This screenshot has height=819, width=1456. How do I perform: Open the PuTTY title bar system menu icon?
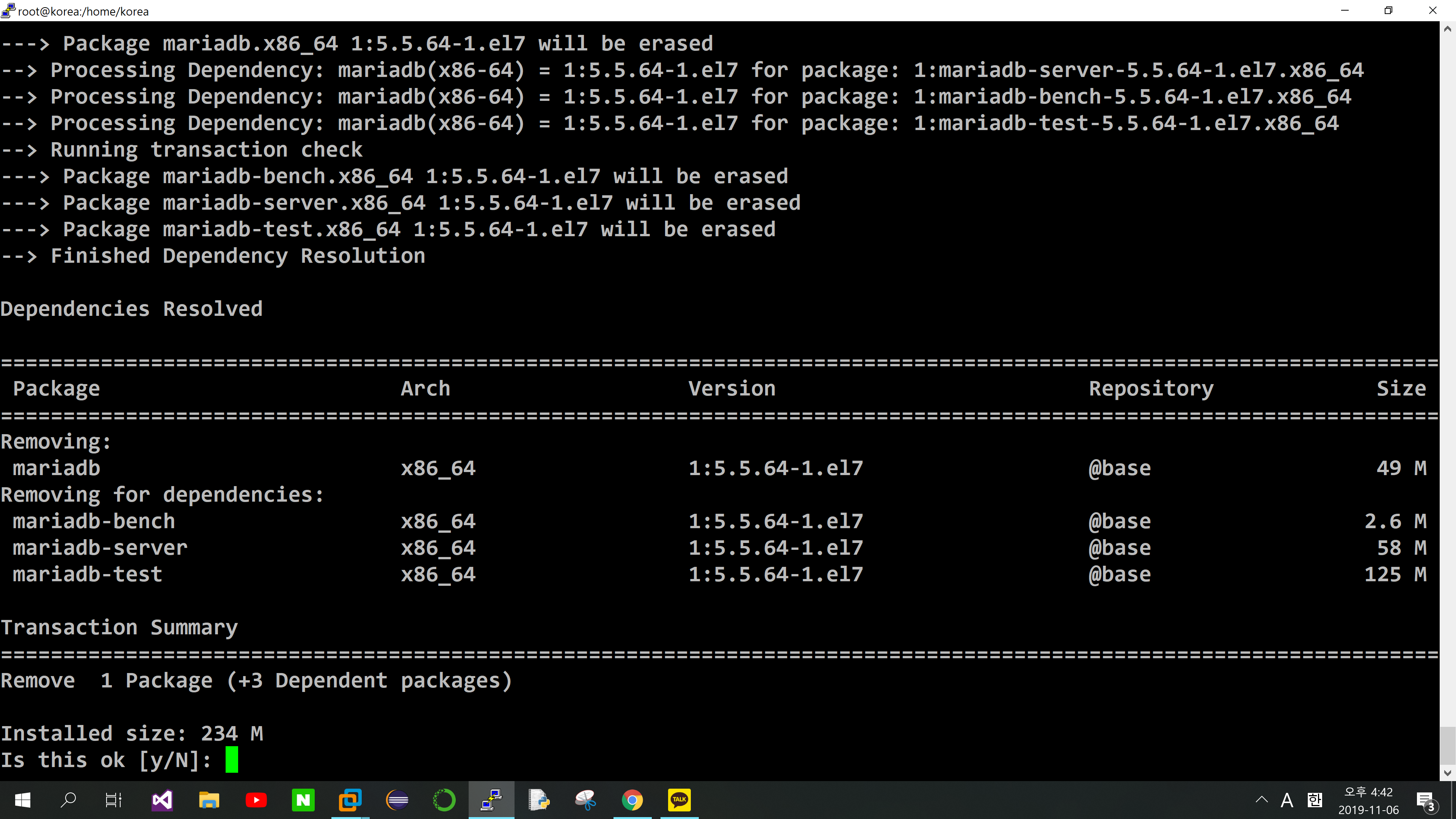[8, 10]
